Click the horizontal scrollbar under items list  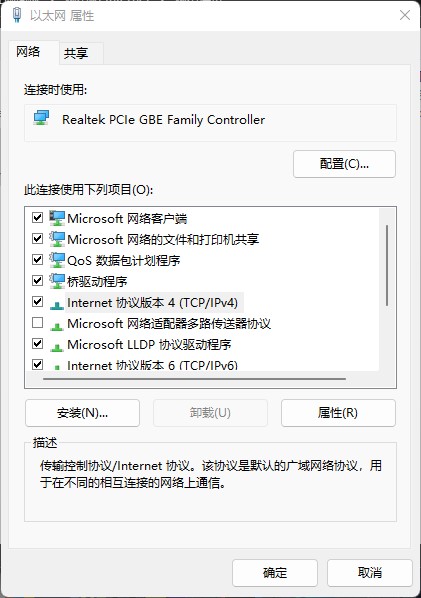pos(194,379)
